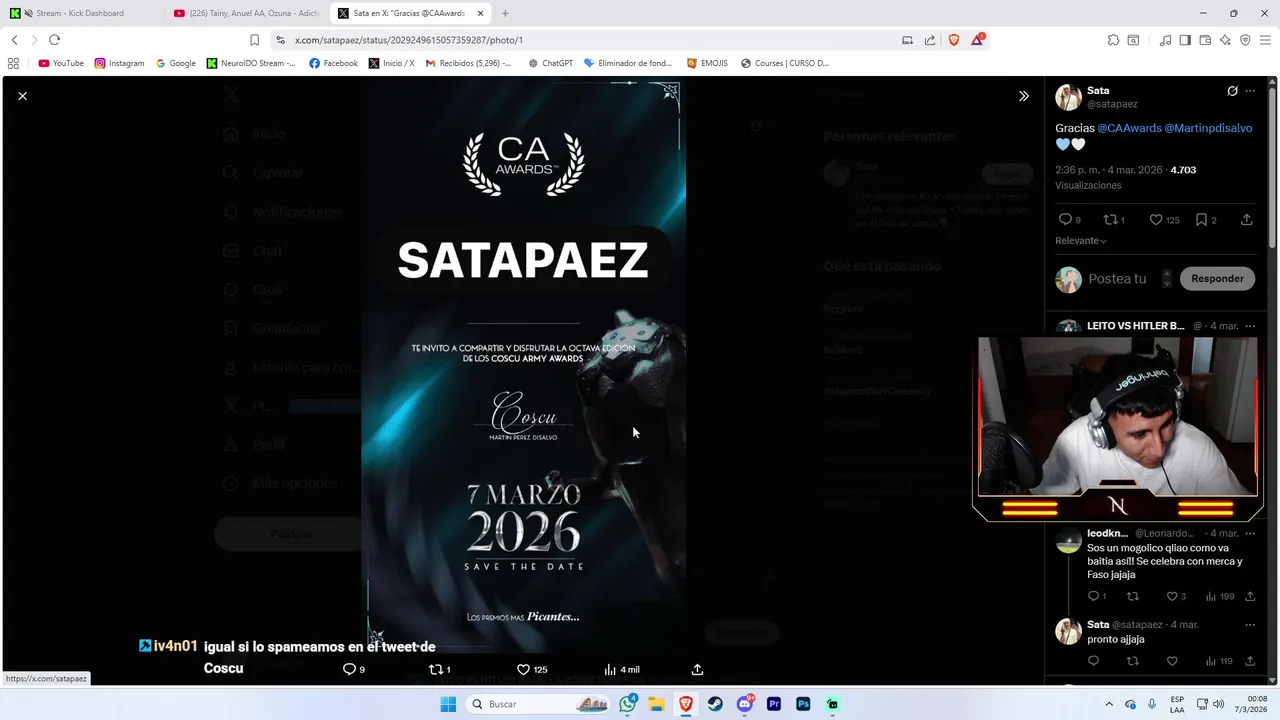Open the extensions puzzle icon

click(x=1113, y=40)
